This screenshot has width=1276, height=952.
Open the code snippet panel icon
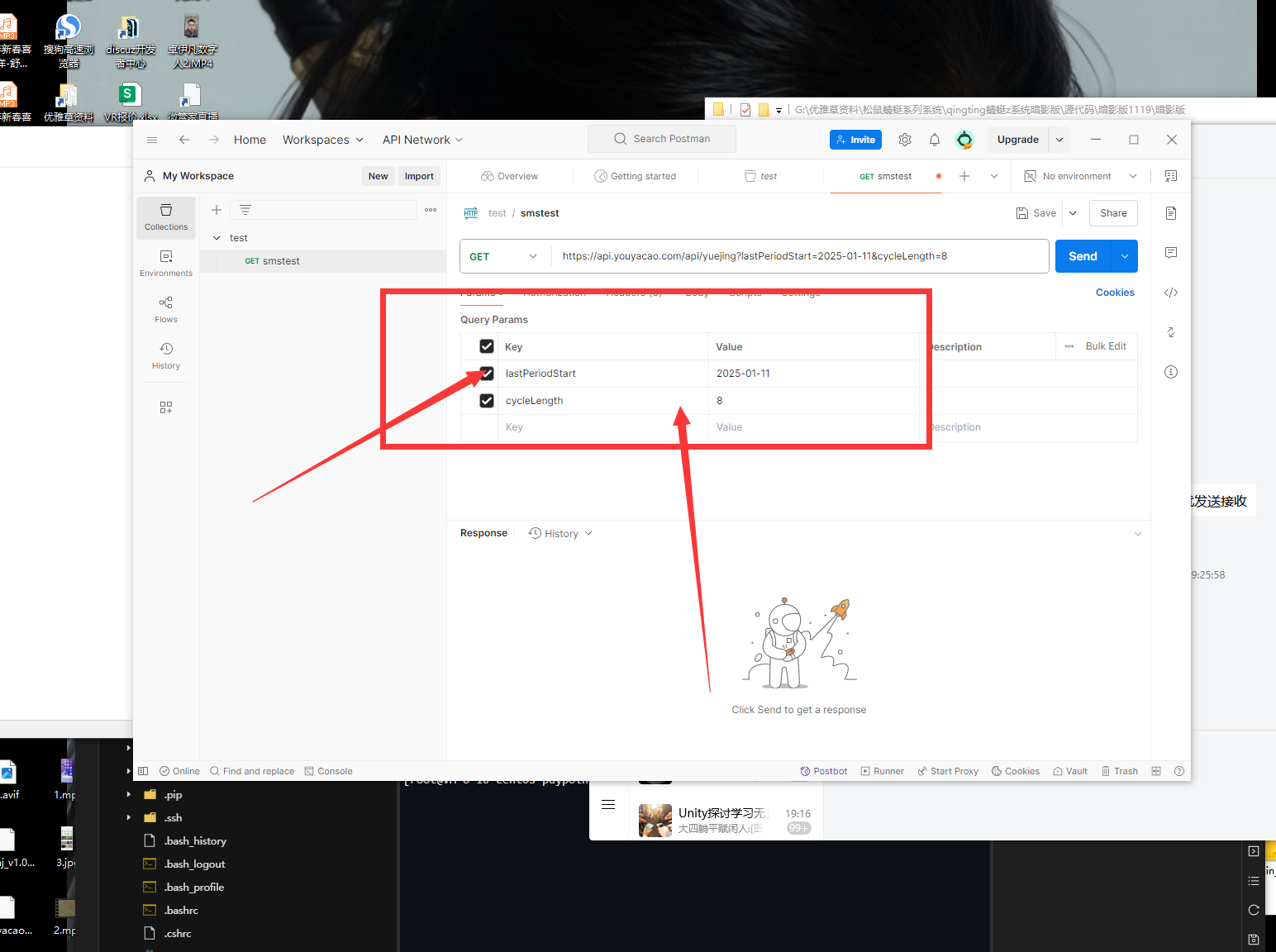[1171, 293]
